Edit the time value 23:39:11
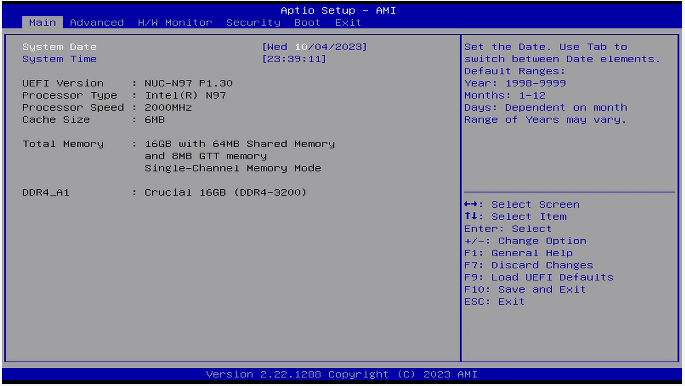This screenshot has height=386, width=685. point(294,59)
